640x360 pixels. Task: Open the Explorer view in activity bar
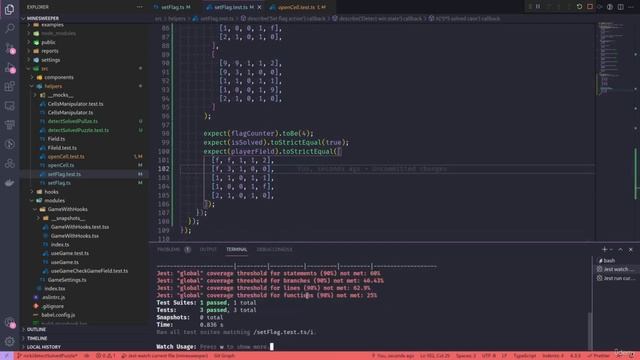(9, 9)
